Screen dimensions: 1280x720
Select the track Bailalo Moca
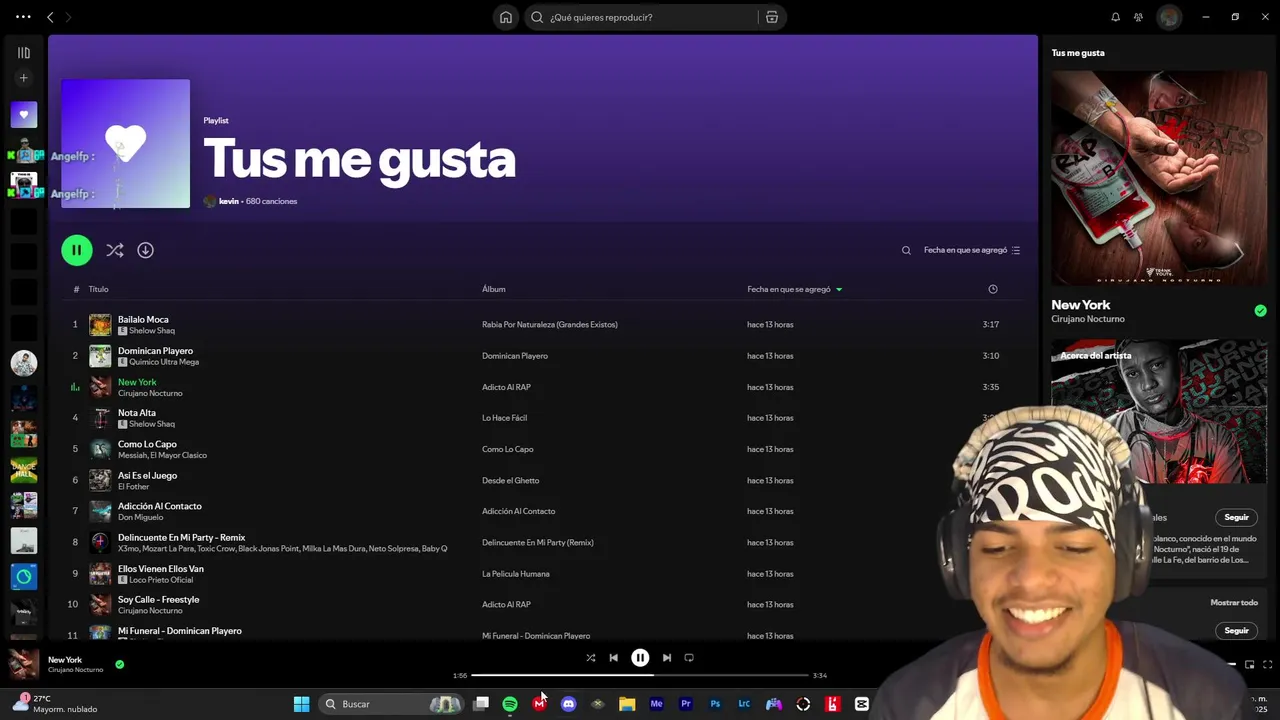143,319
